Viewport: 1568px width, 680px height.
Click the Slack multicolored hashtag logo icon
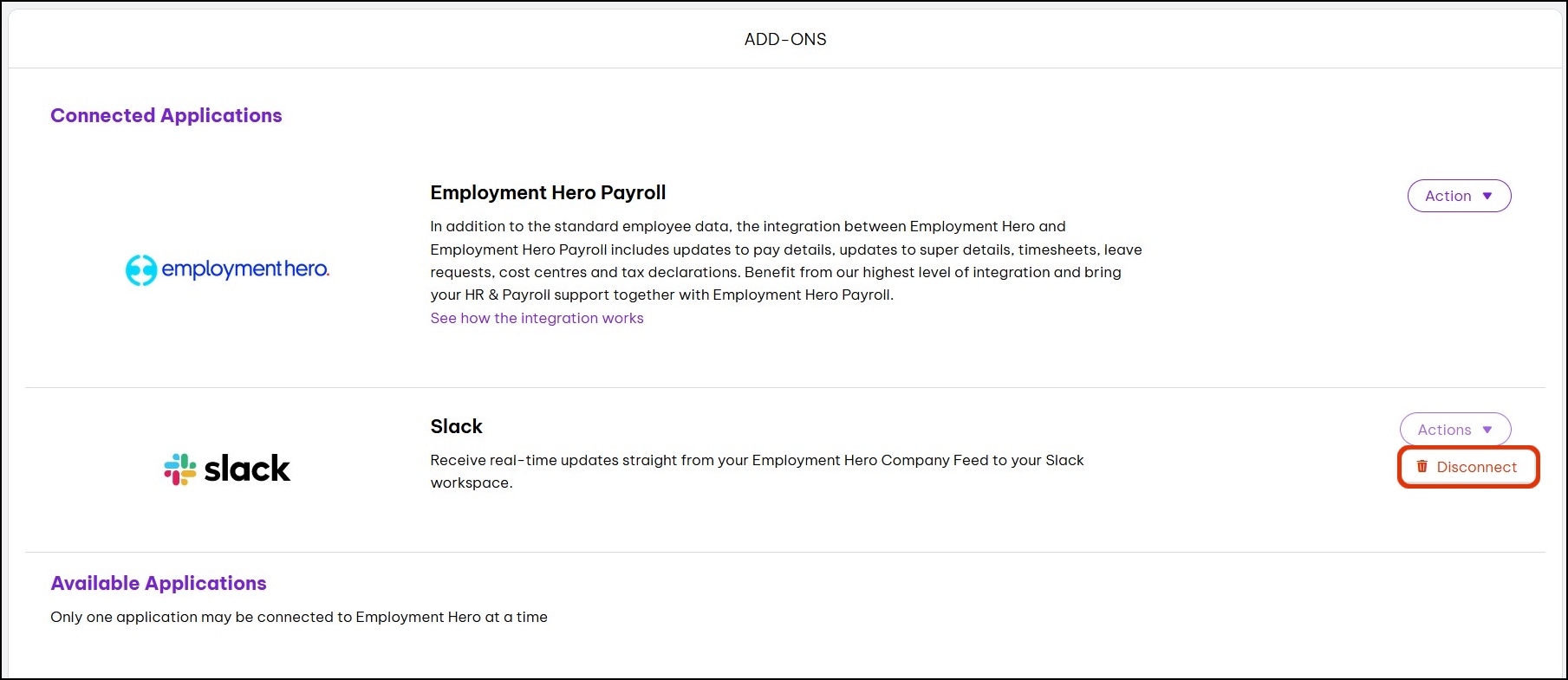pos(180,469)
